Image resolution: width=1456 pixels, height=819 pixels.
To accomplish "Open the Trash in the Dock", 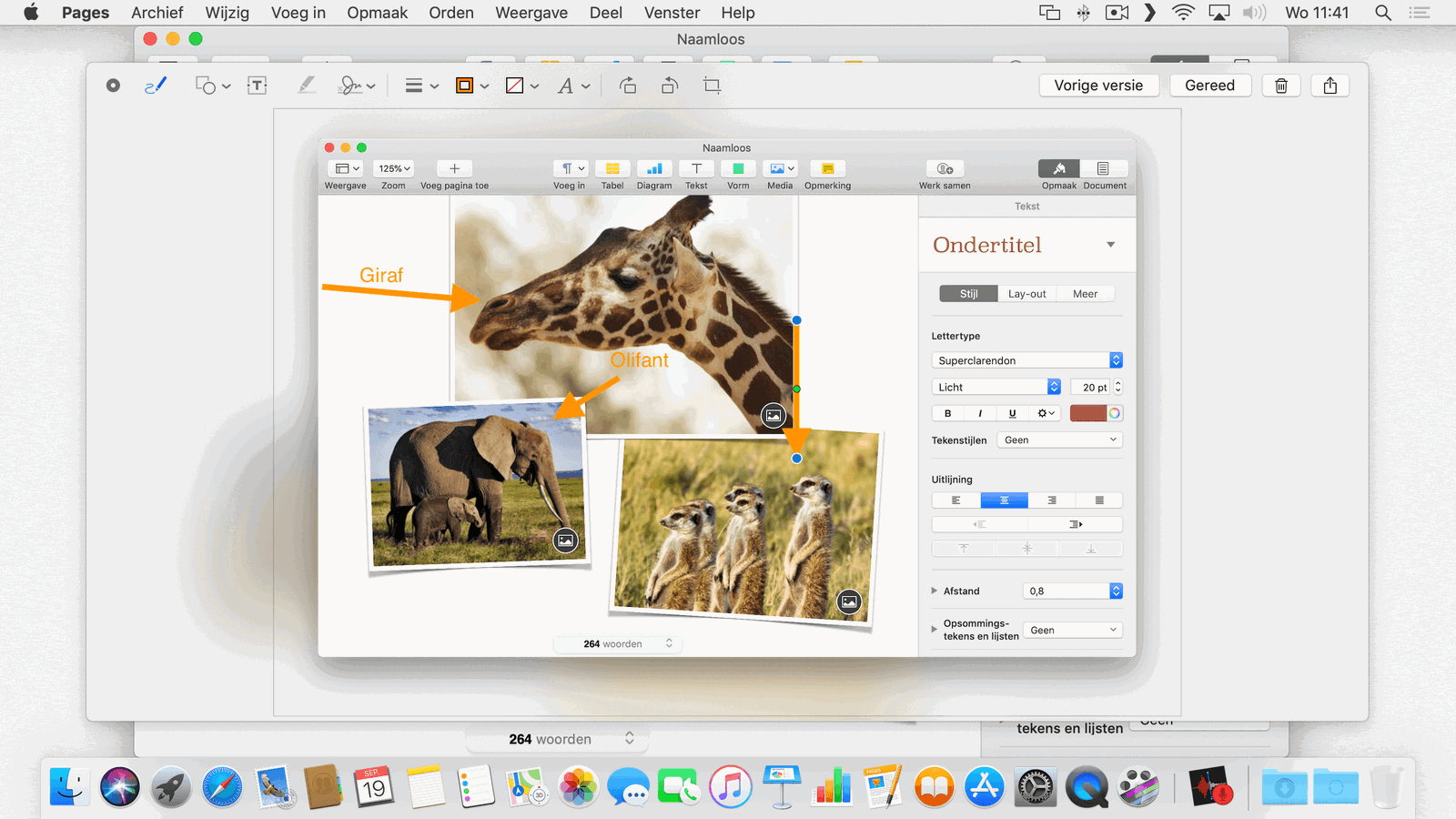I will tap(1386, 787).
